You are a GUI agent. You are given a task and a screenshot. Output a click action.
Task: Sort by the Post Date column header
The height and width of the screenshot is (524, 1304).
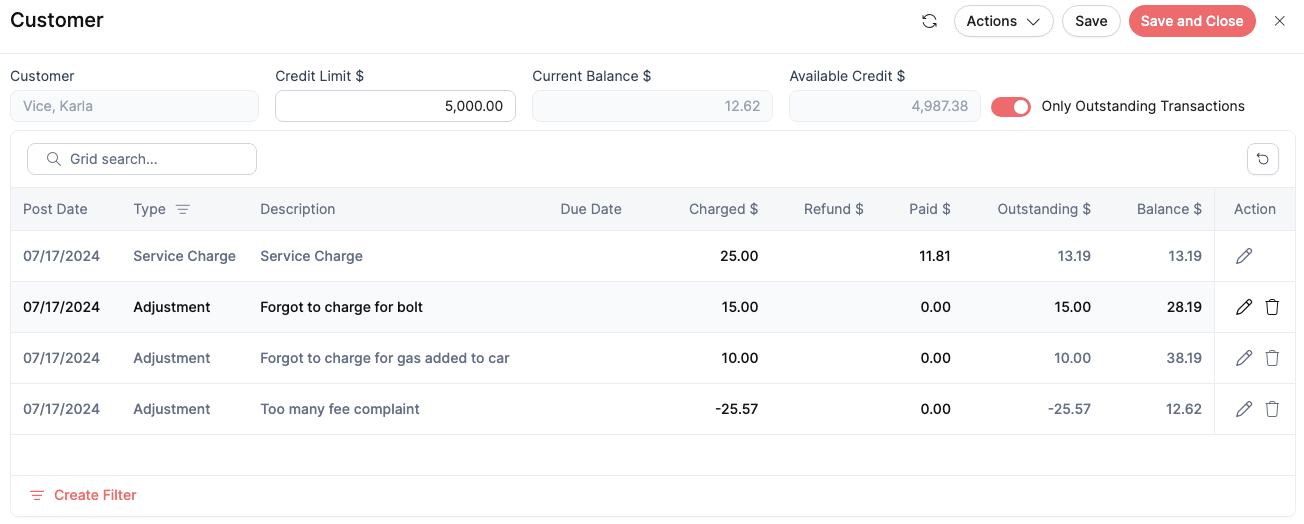pos(55,209)
